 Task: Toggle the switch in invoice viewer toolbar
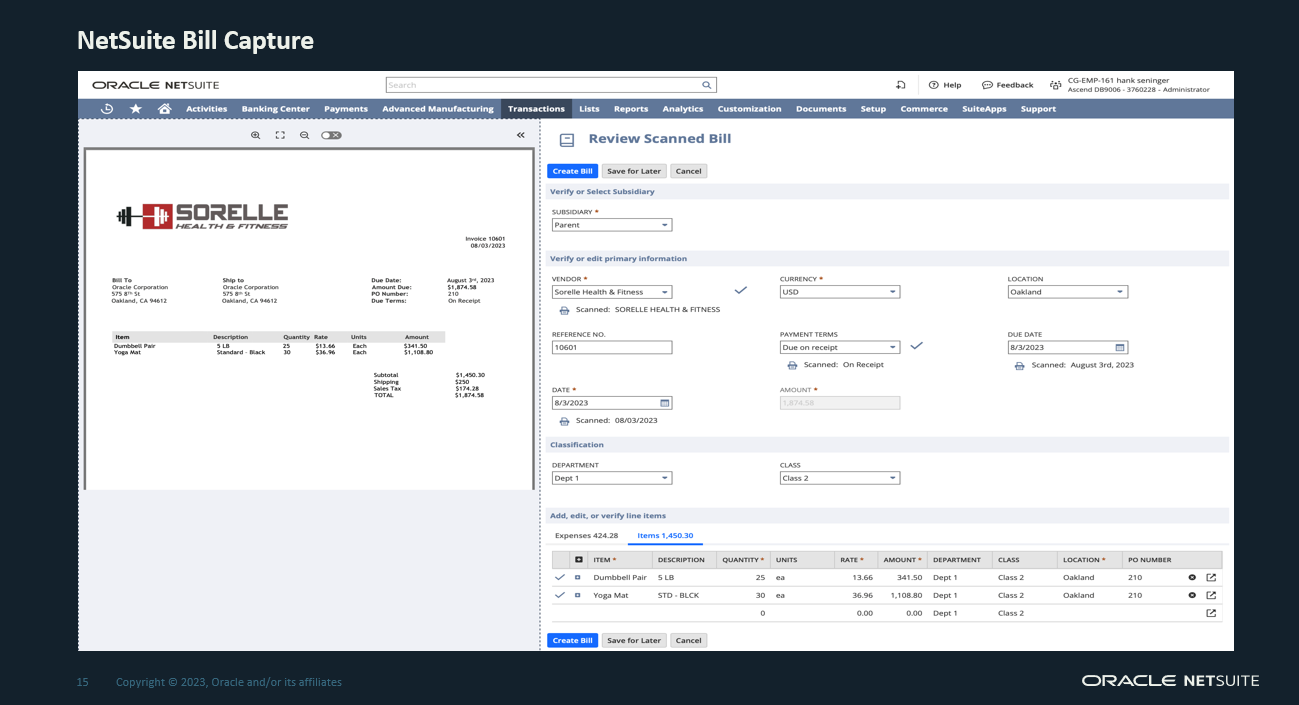click(331, 134)
